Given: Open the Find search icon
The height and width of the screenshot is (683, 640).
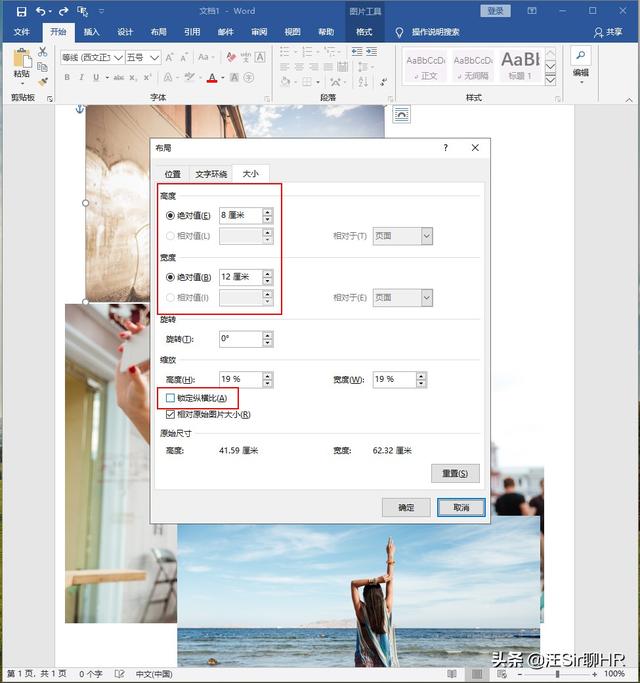Looking at the screenshot, I should (x=581, y=55).
